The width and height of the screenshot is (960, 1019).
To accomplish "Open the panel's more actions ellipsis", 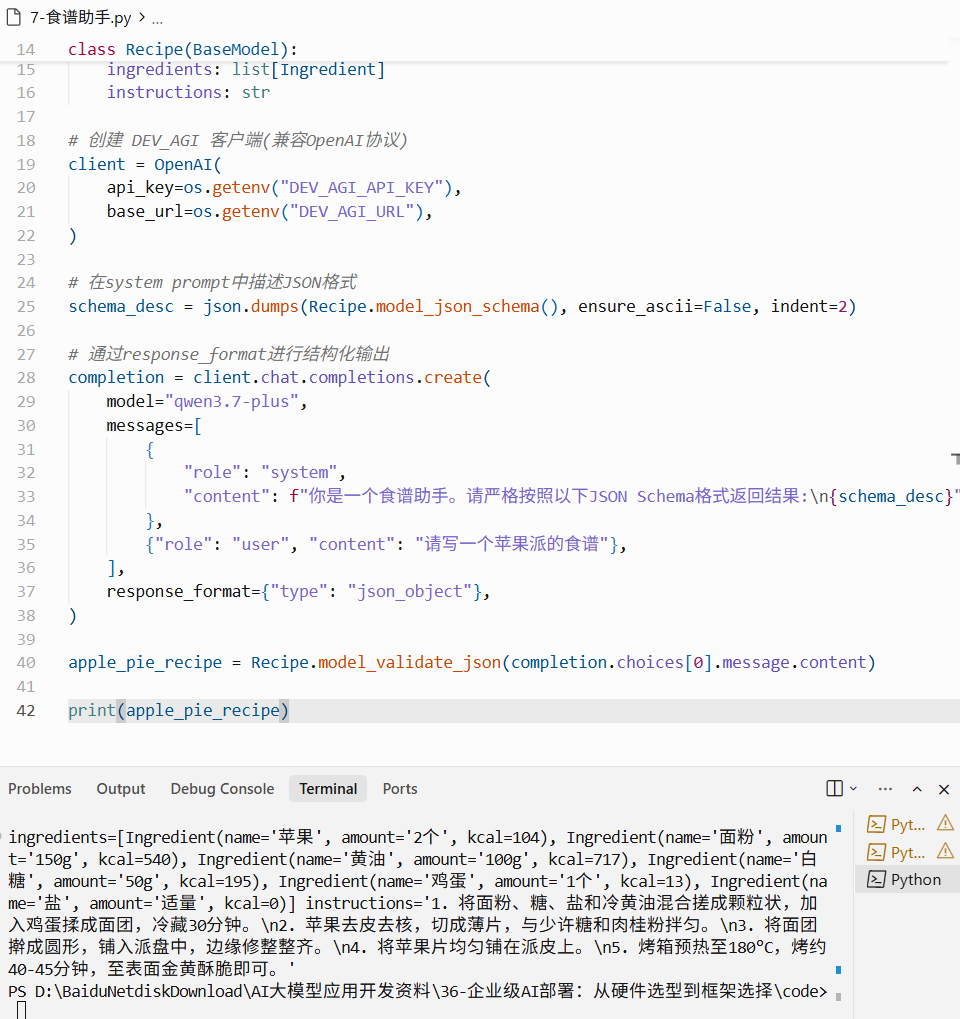I will 885,788.
